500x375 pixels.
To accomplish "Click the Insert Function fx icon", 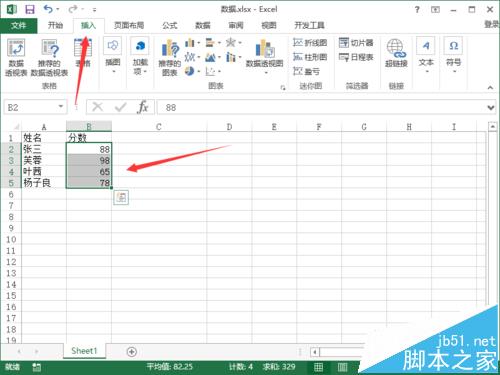I will [143, 107].
